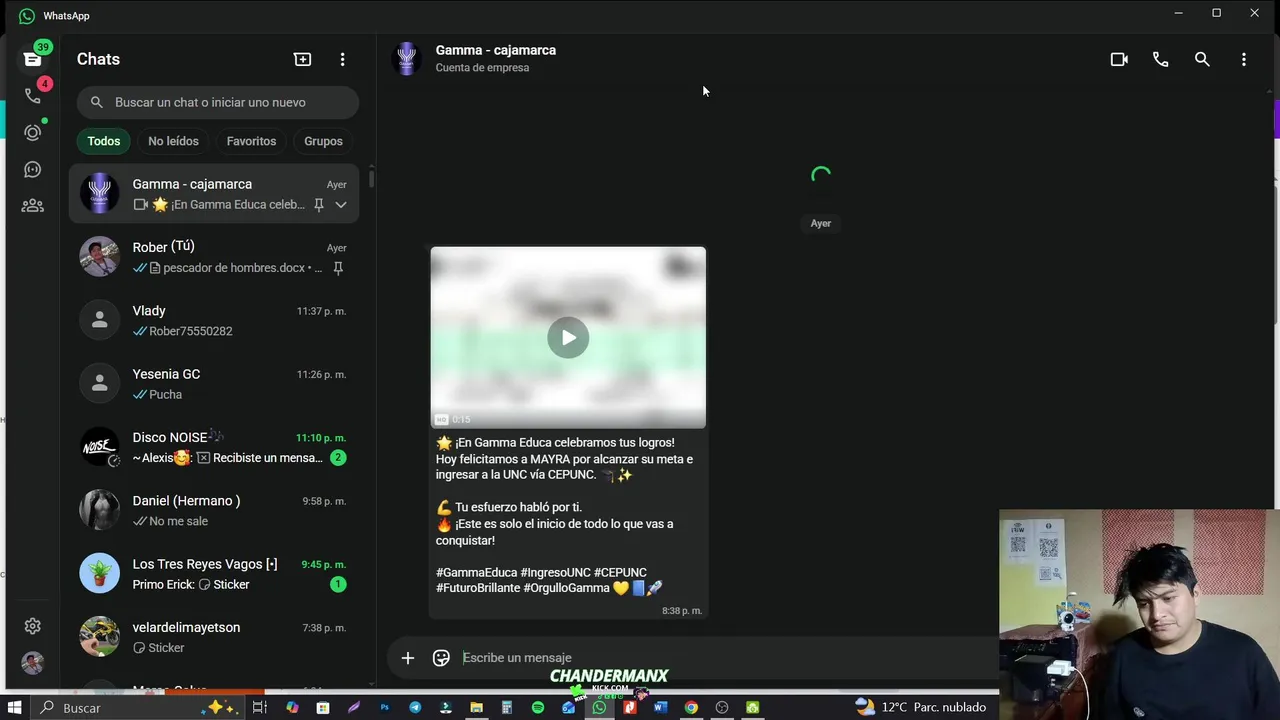Image resolution: width=1280 pixels, height=720 pixels.
Task: Open the Disco NOISE chat
Action: pos(214,447)
